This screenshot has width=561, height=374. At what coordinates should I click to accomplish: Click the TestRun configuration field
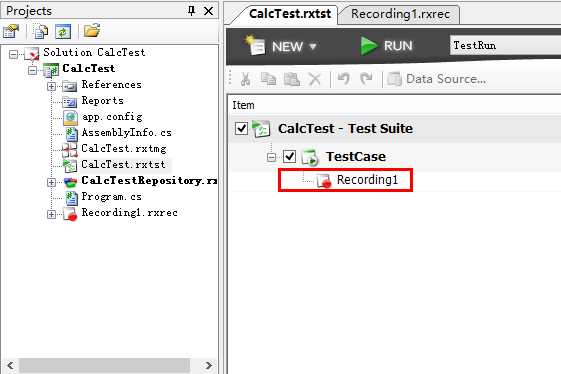coord(505,45)
